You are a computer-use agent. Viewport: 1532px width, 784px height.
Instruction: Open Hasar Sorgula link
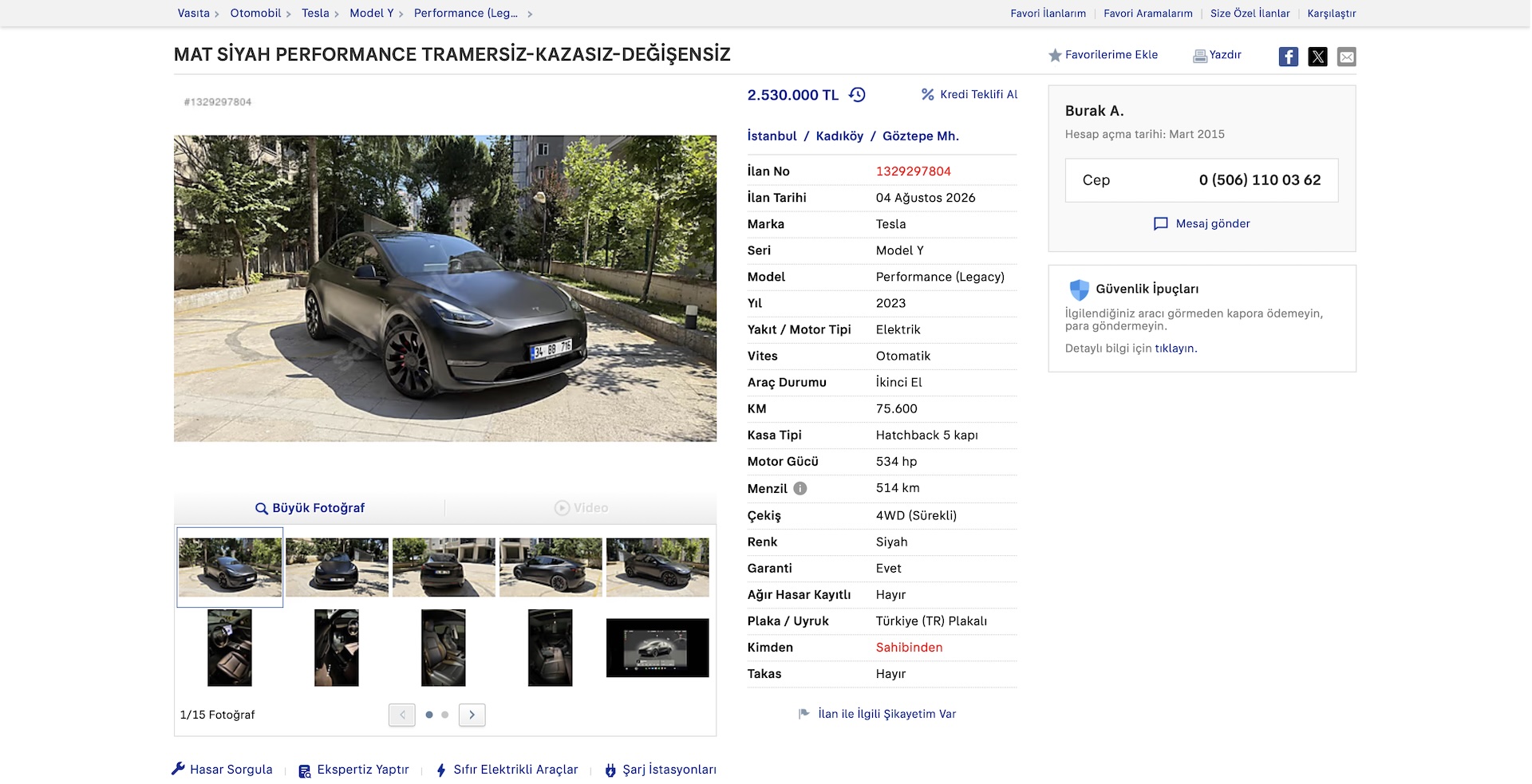tap(231, 770)
